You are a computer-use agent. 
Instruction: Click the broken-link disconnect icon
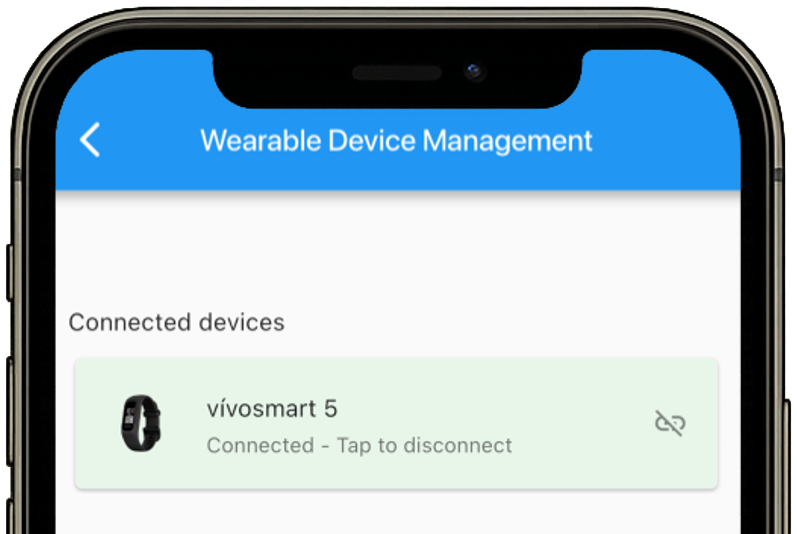click(669, 423)
